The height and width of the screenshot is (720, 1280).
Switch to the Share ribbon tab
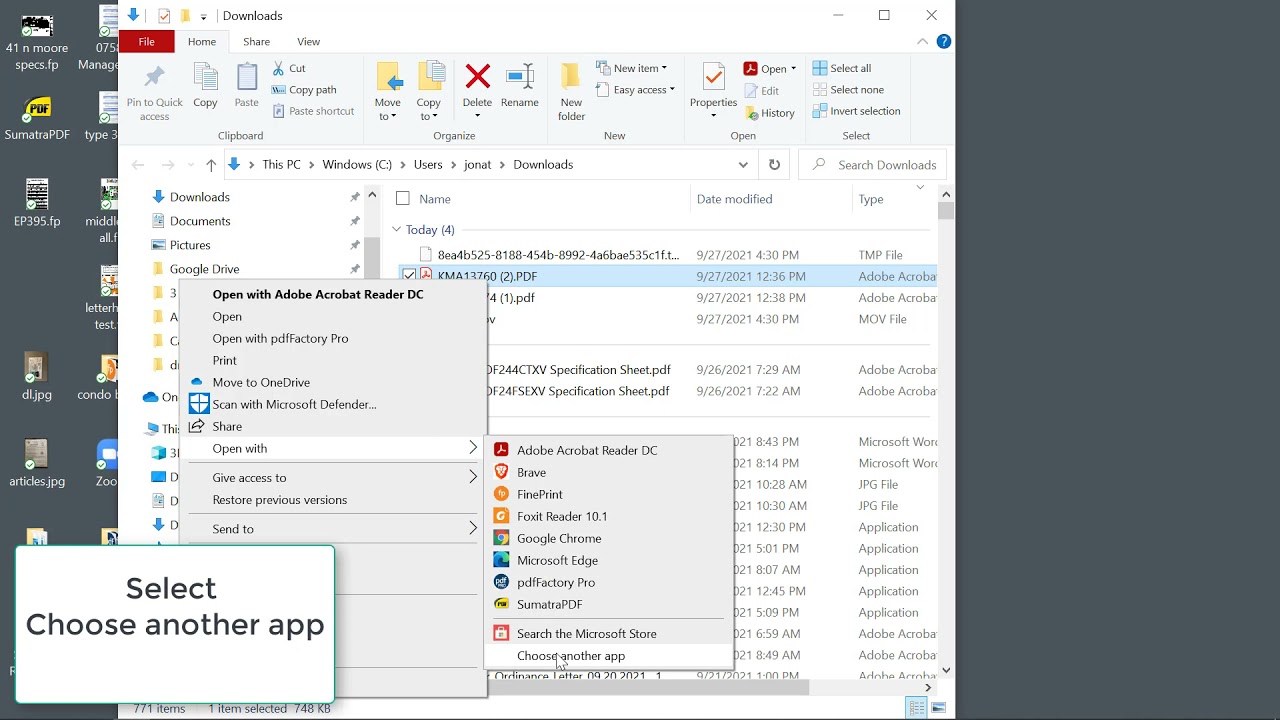pyautogui.click(x=256, y=41)
